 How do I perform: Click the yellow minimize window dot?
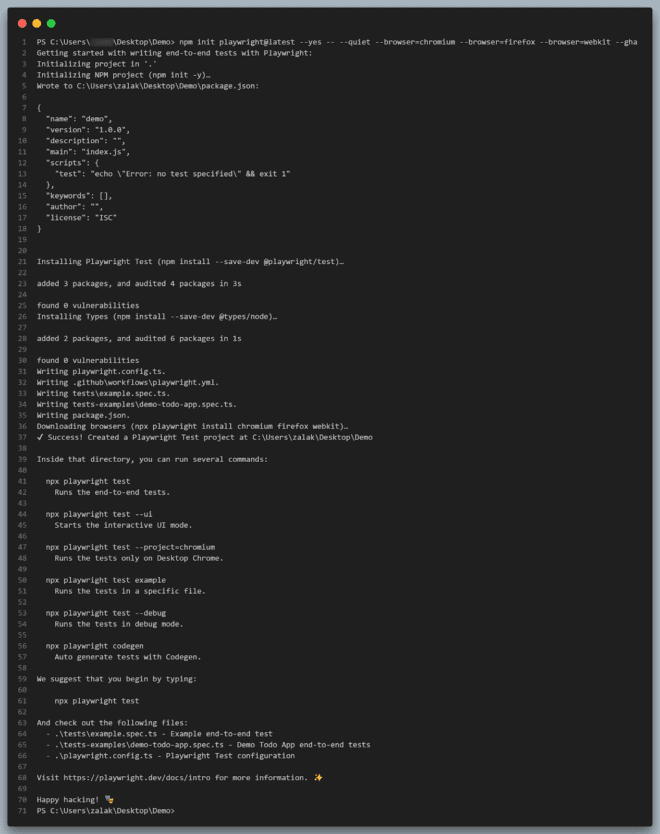pyautogui.click(x=37, y=23)
